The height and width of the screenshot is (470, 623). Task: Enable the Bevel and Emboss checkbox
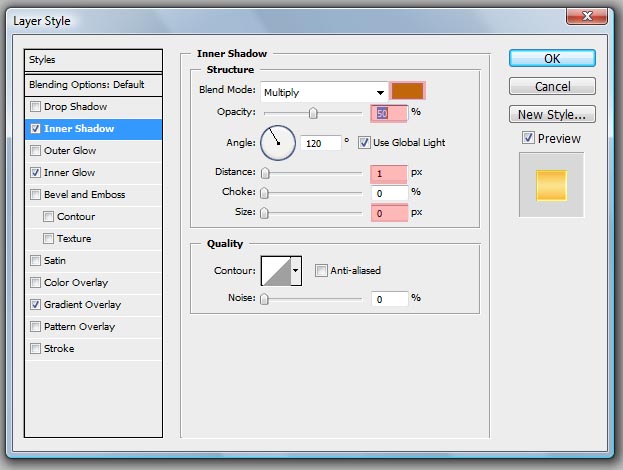(35, 195)
